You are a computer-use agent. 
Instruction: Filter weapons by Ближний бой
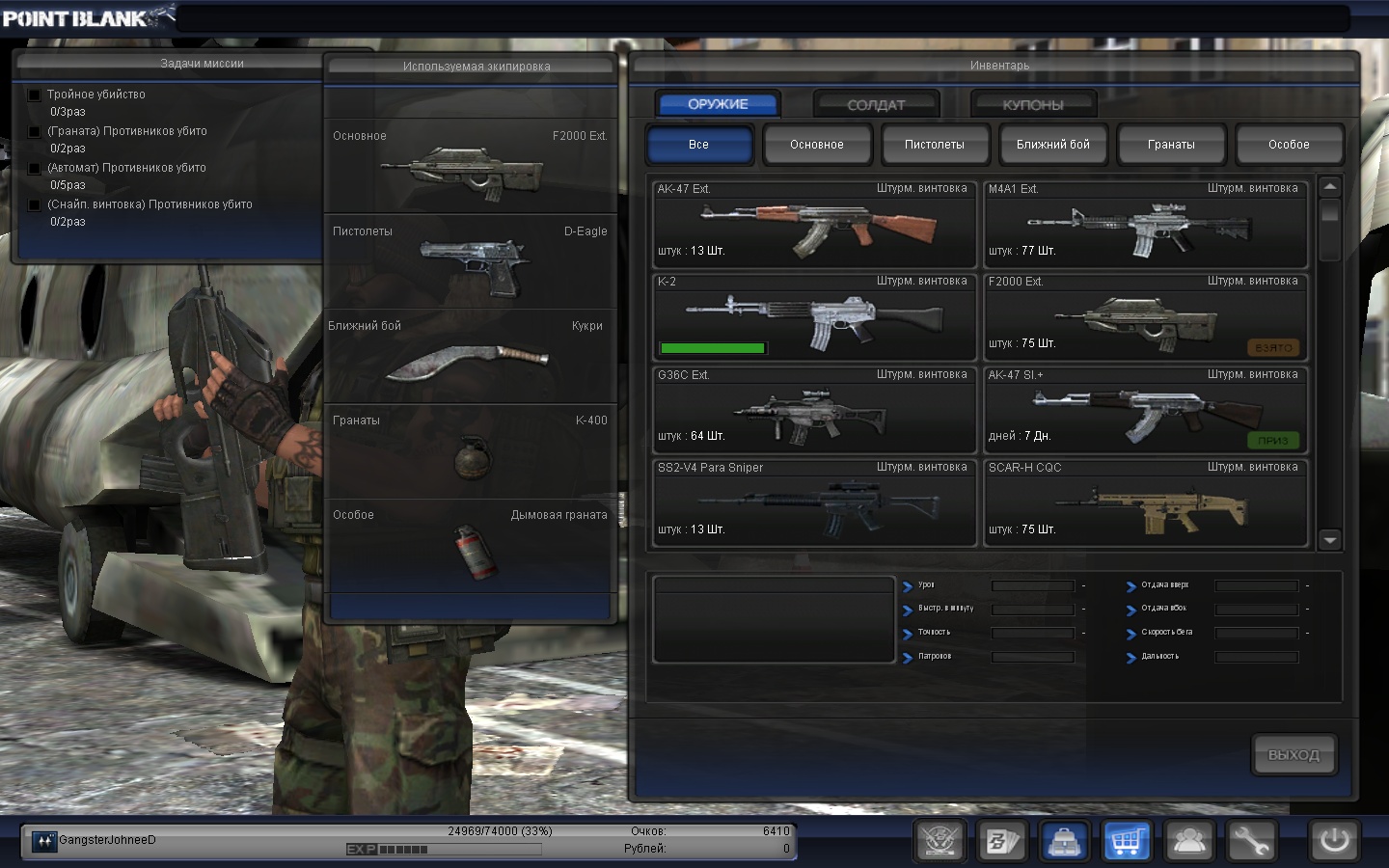click(x=1053, y=145)
